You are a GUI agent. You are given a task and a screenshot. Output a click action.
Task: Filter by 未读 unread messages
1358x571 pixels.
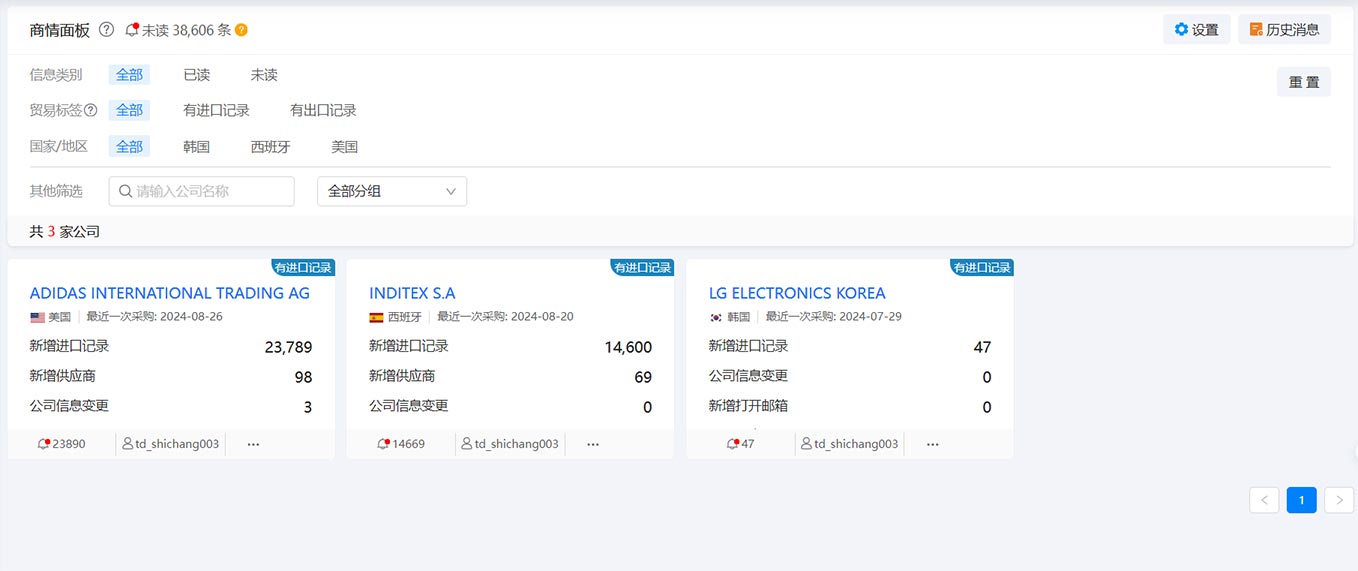click(264, 75)
